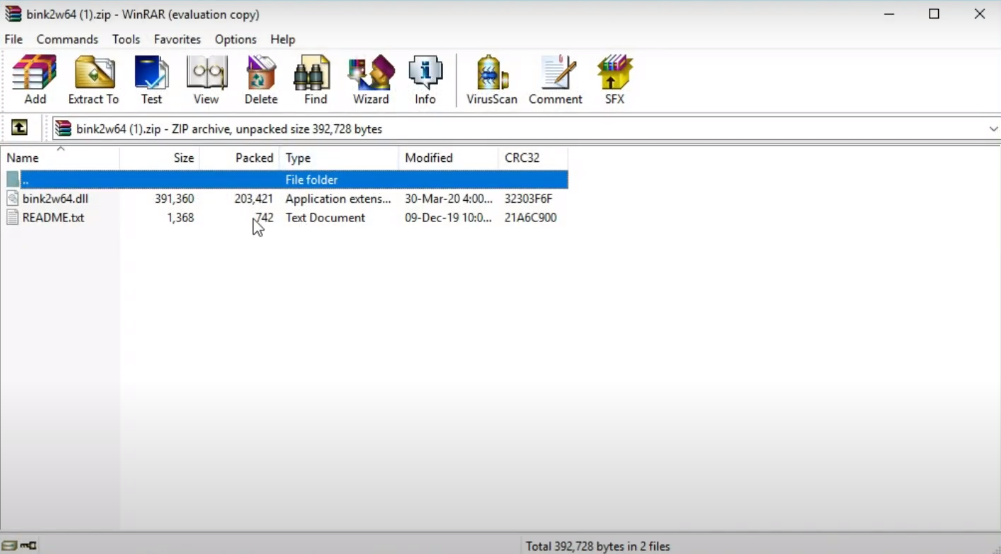
Task: Click the README.txt file icon
Action: tap(13, 218)
